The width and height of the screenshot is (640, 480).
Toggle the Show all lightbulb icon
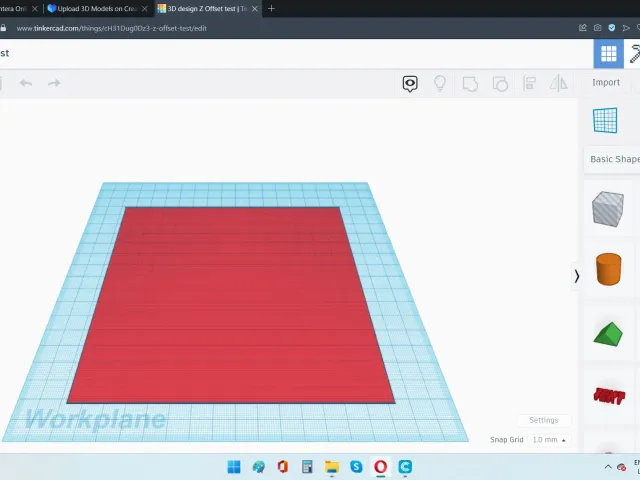pyautogui.click(x=440, y=83)
